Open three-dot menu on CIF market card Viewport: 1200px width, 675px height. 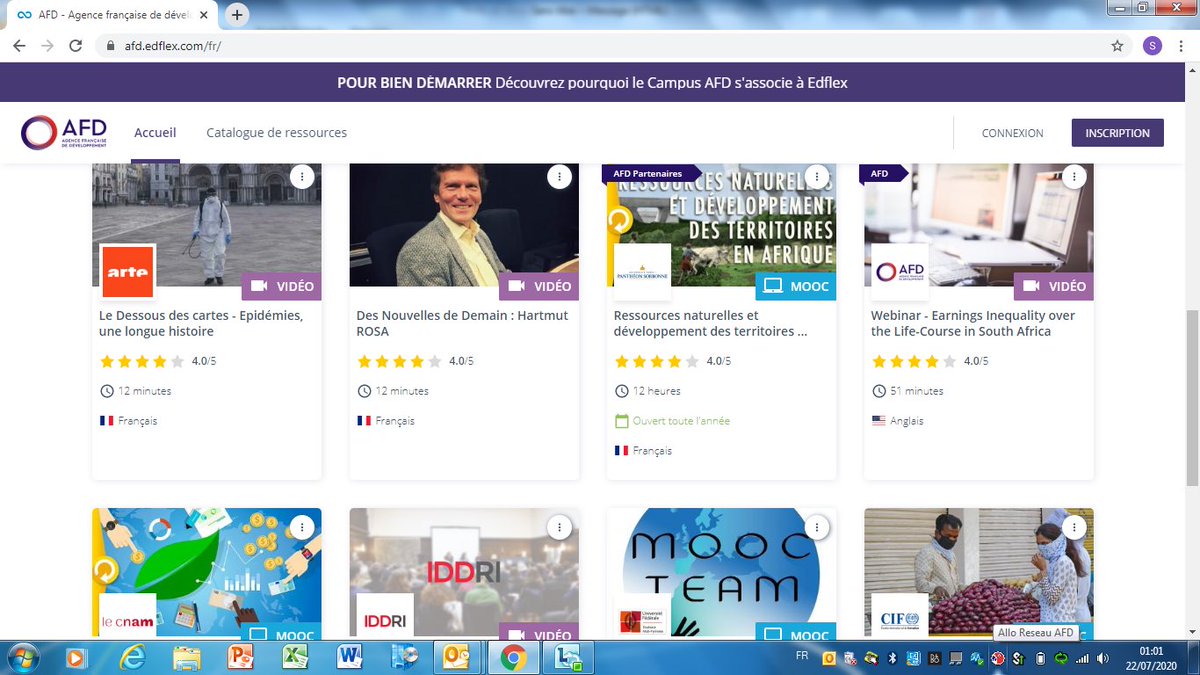[x=1074, y=527]
